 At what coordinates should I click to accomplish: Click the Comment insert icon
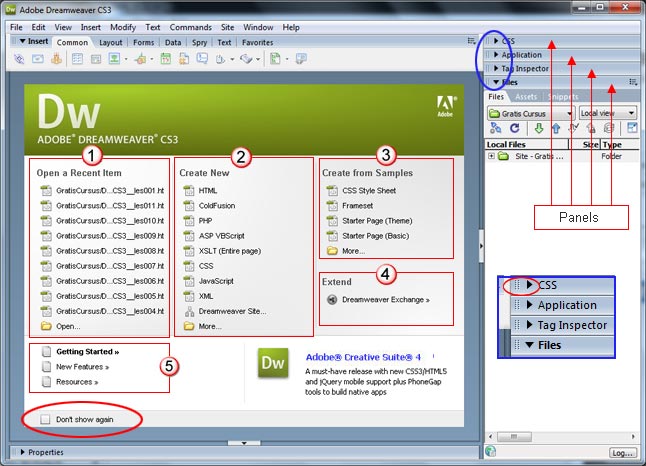coord(202,59)
